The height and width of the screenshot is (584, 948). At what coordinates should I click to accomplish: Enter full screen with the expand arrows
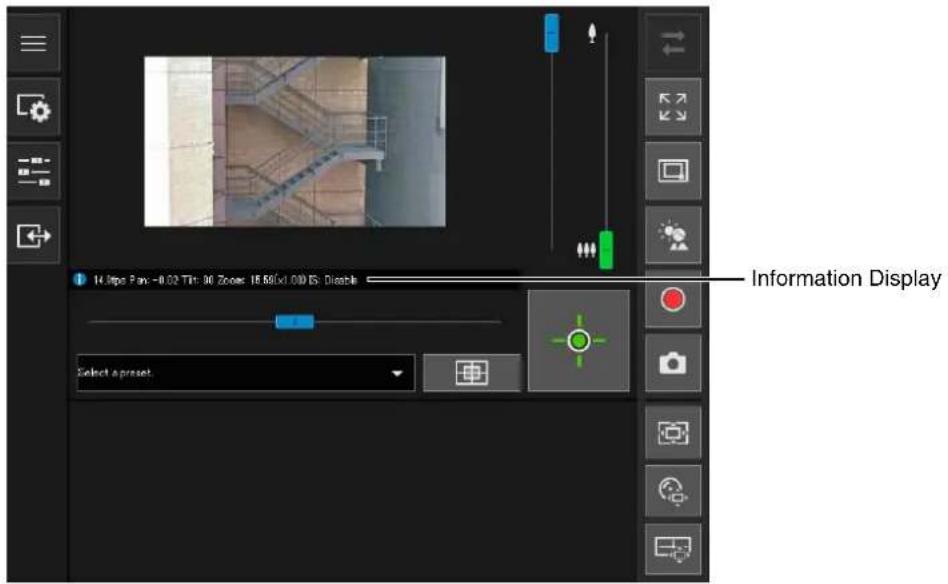click(x=673, y=107)
